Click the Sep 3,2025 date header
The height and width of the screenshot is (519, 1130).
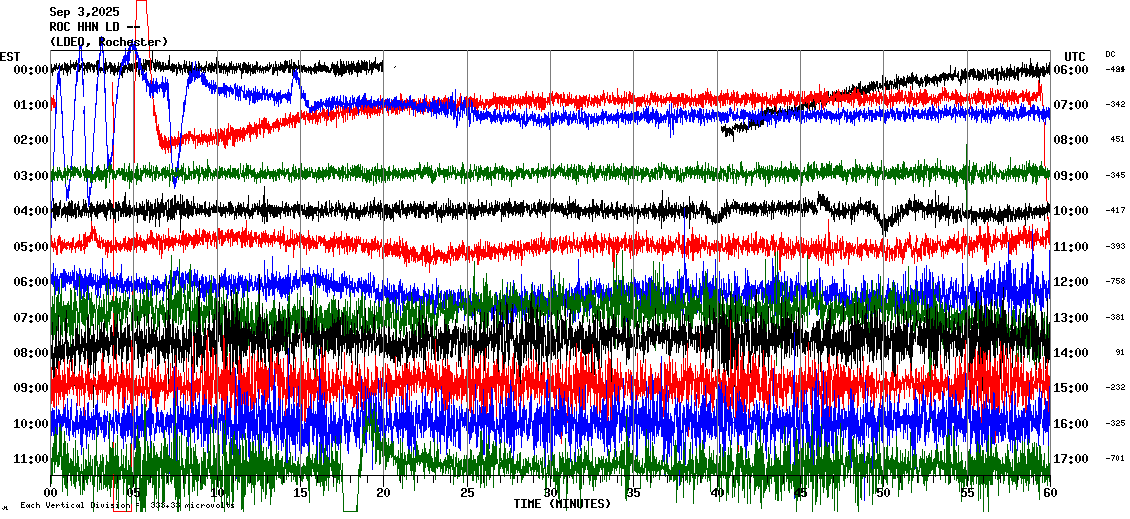83,12
